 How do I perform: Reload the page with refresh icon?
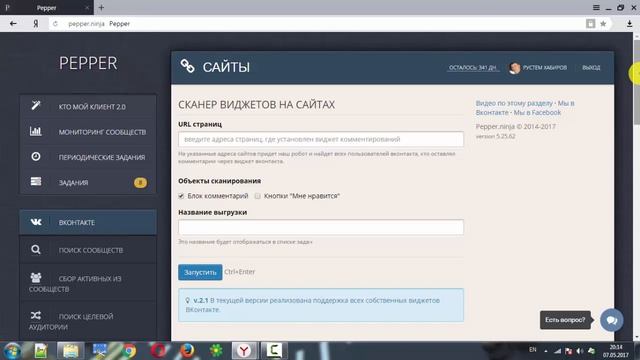pyautogui.click(x=56, y=24)
